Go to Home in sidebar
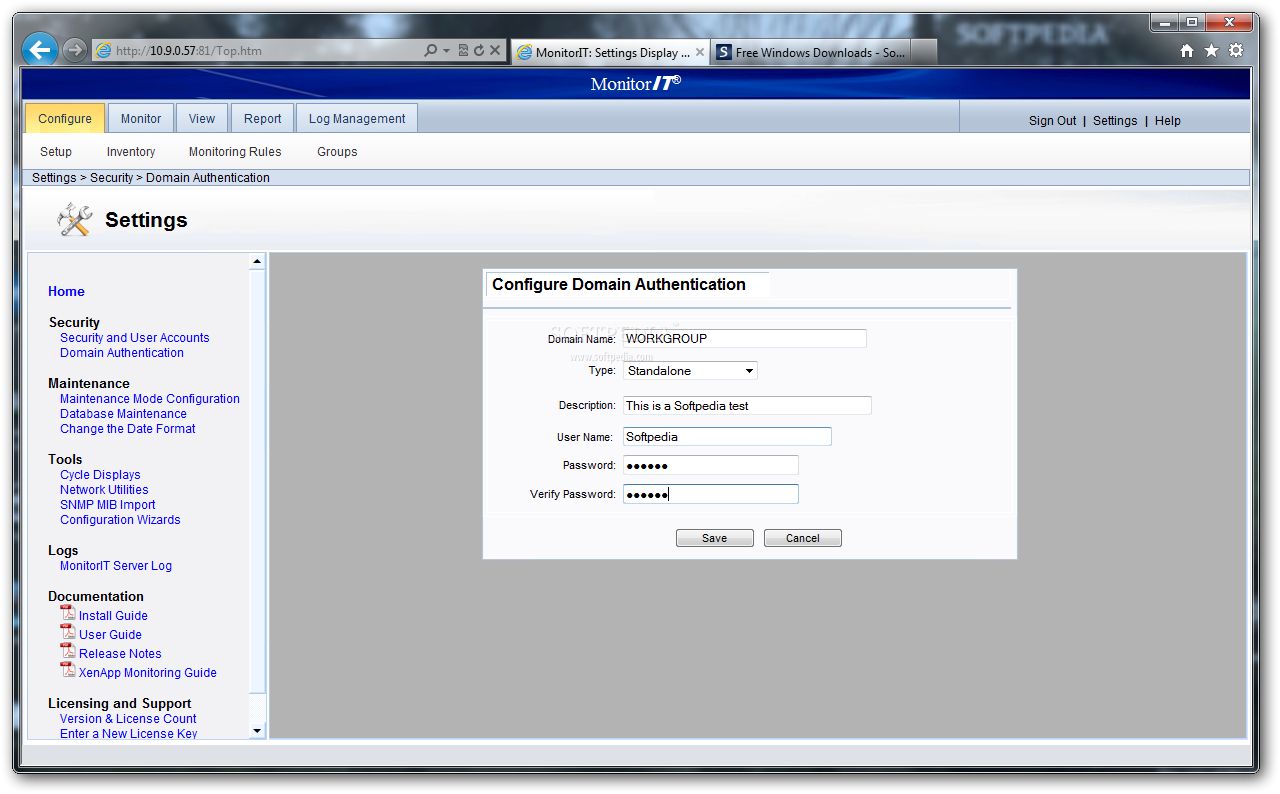The image size is (1280, 794). click(x=66, y=291)
